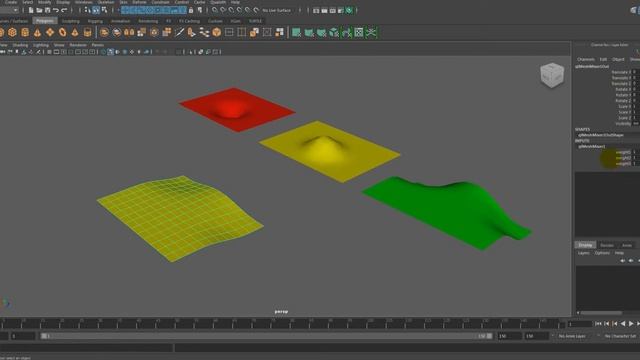640x360 pixels.
Task: Switch to the TURTLE shelf tab
Action: (x=256, y=21)
